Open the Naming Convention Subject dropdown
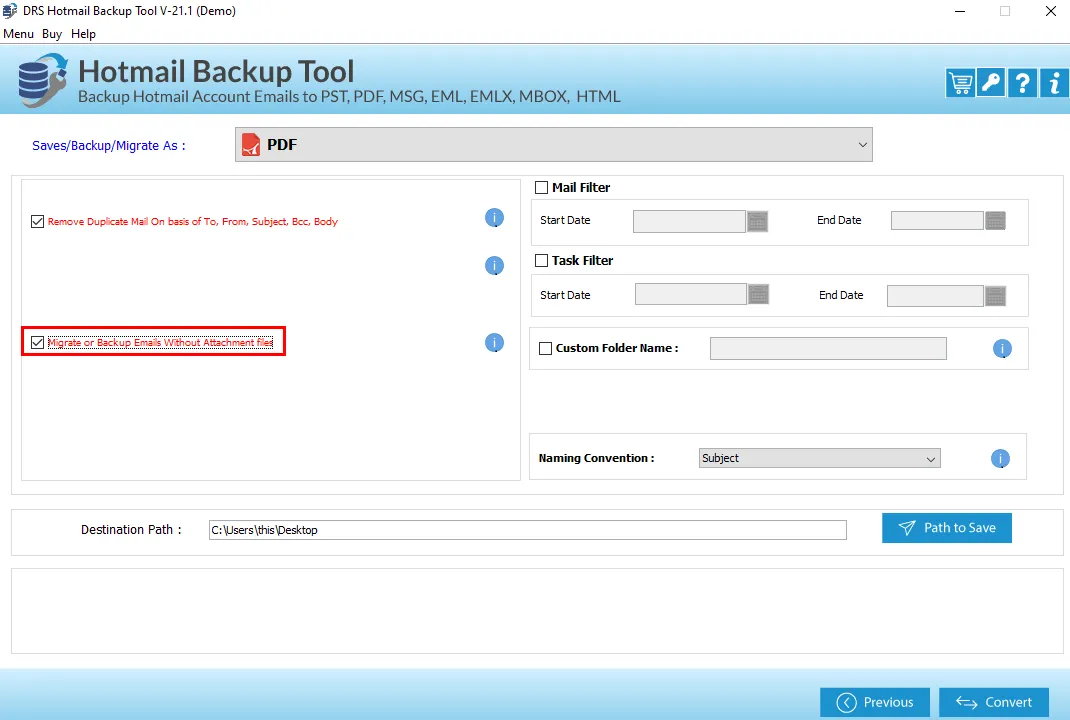Screen dimensions: 1070x720 pyautogui.click(x=820, y=459)
